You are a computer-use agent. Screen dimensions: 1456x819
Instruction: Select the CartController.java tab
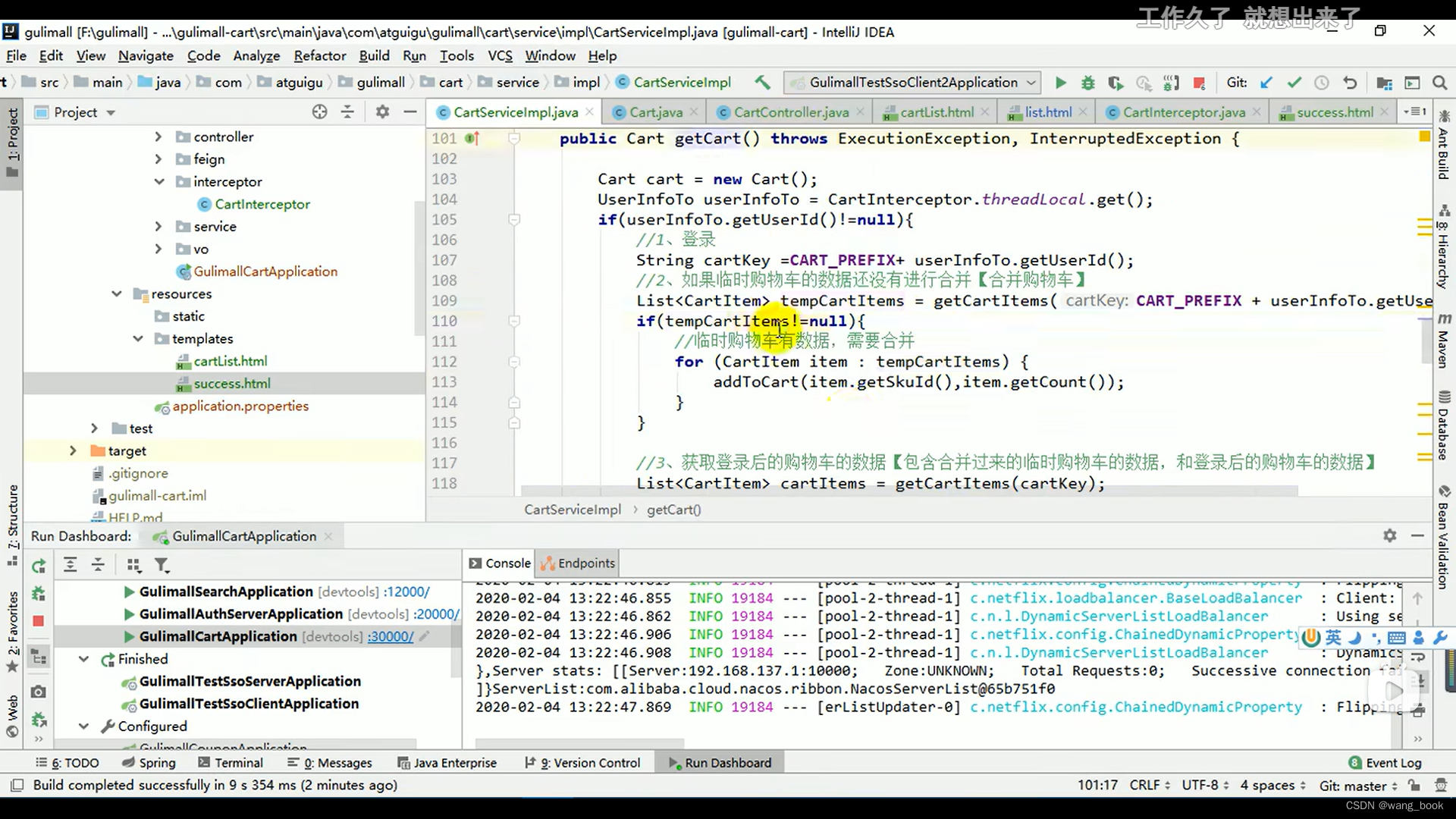tap(790, 112)
